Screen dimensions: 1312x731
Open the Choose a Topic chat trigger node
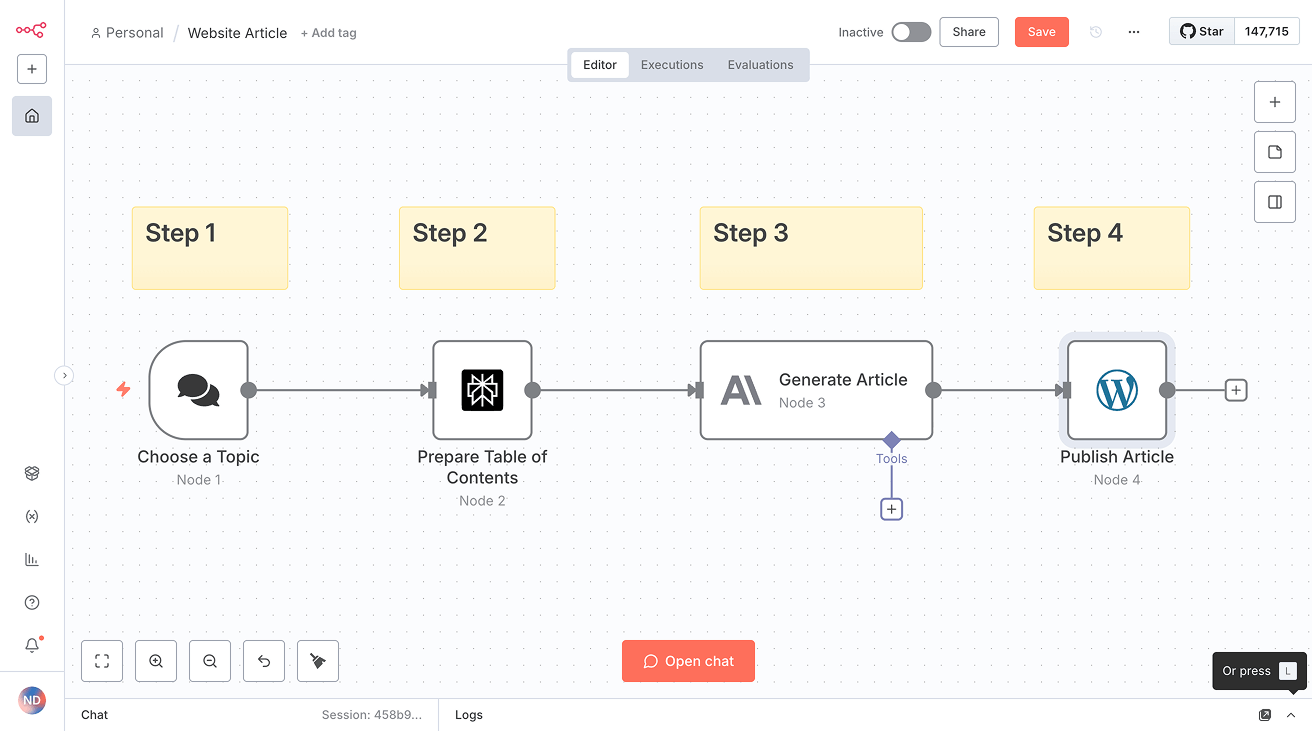[x=198, y=391]
